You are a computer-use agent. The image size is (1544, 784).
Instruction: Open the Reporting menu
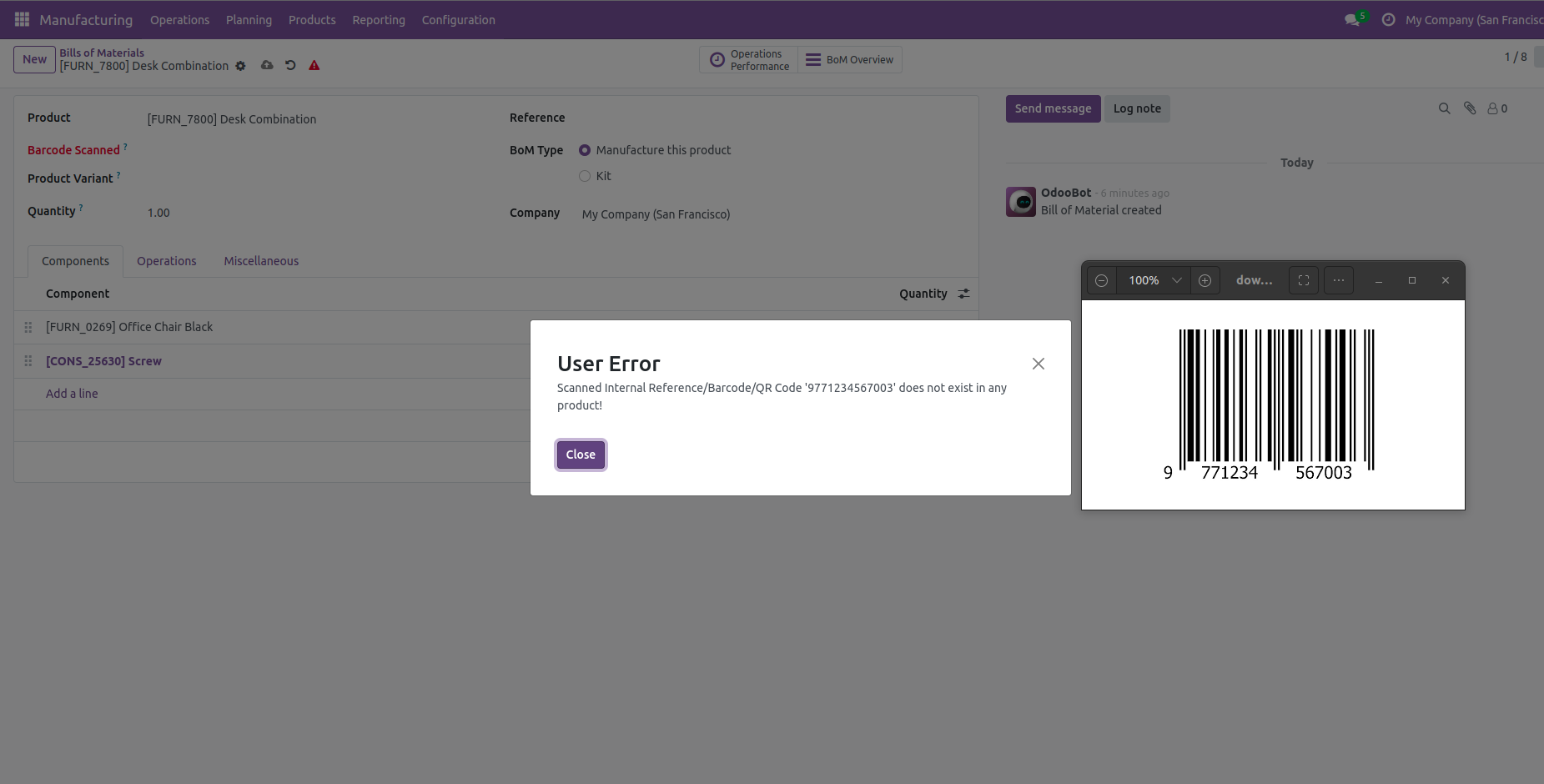tap(379, 19)
